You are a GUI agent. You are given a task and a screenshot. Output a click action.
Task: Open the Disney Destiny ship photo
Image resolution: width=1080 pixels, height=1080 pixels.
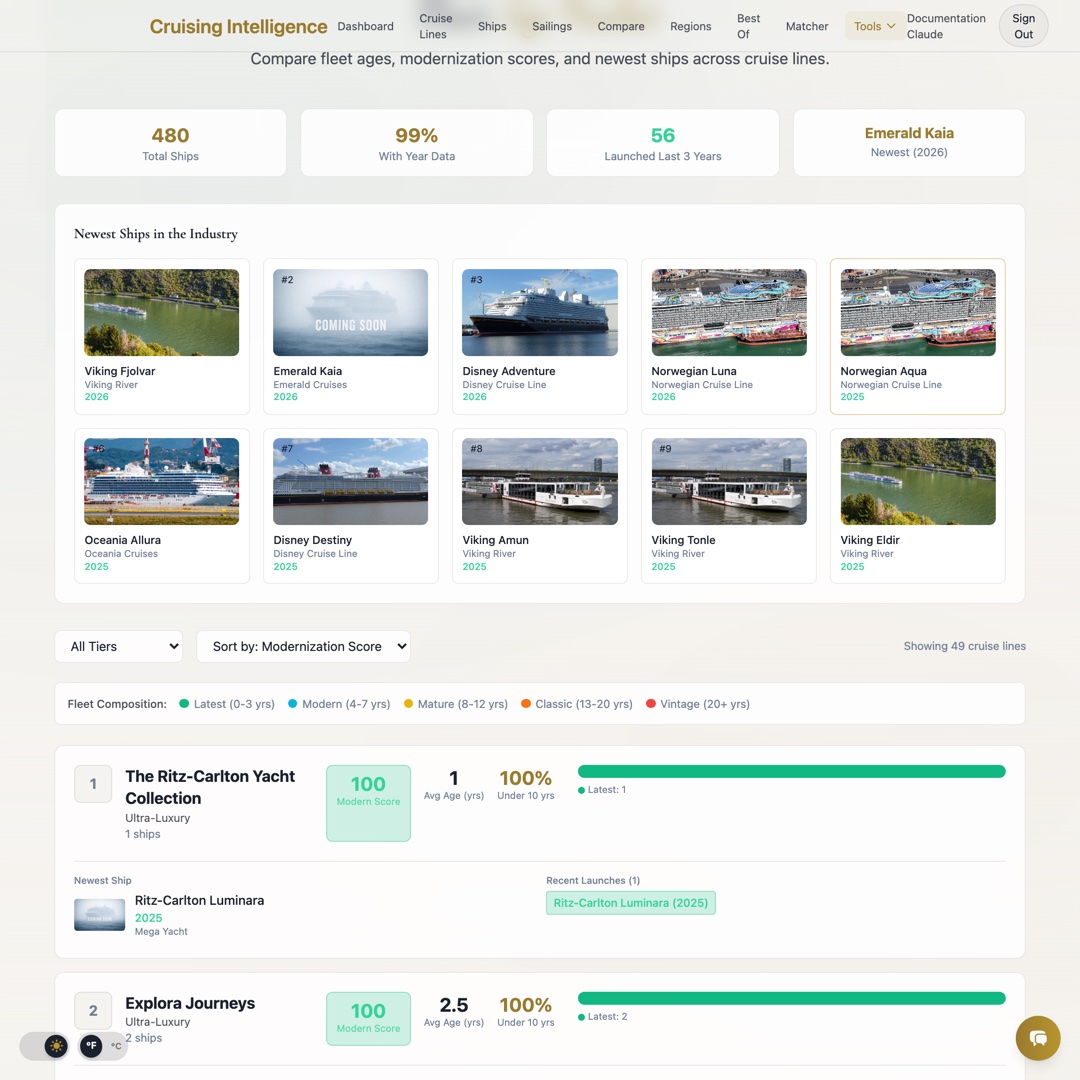click(x=350, y=481)
